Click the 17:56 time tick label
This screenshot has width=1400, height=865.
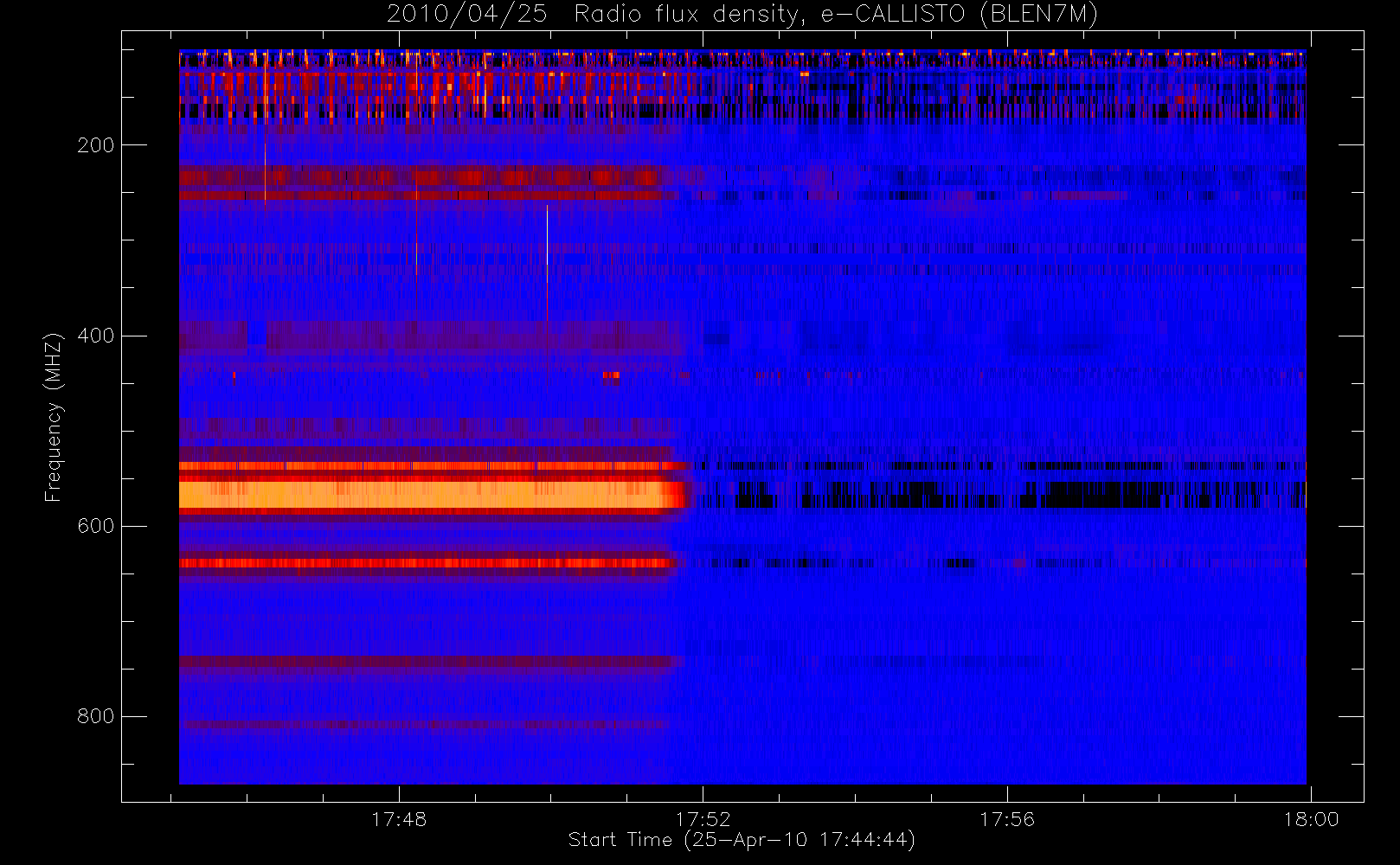tap(1007, 819)
